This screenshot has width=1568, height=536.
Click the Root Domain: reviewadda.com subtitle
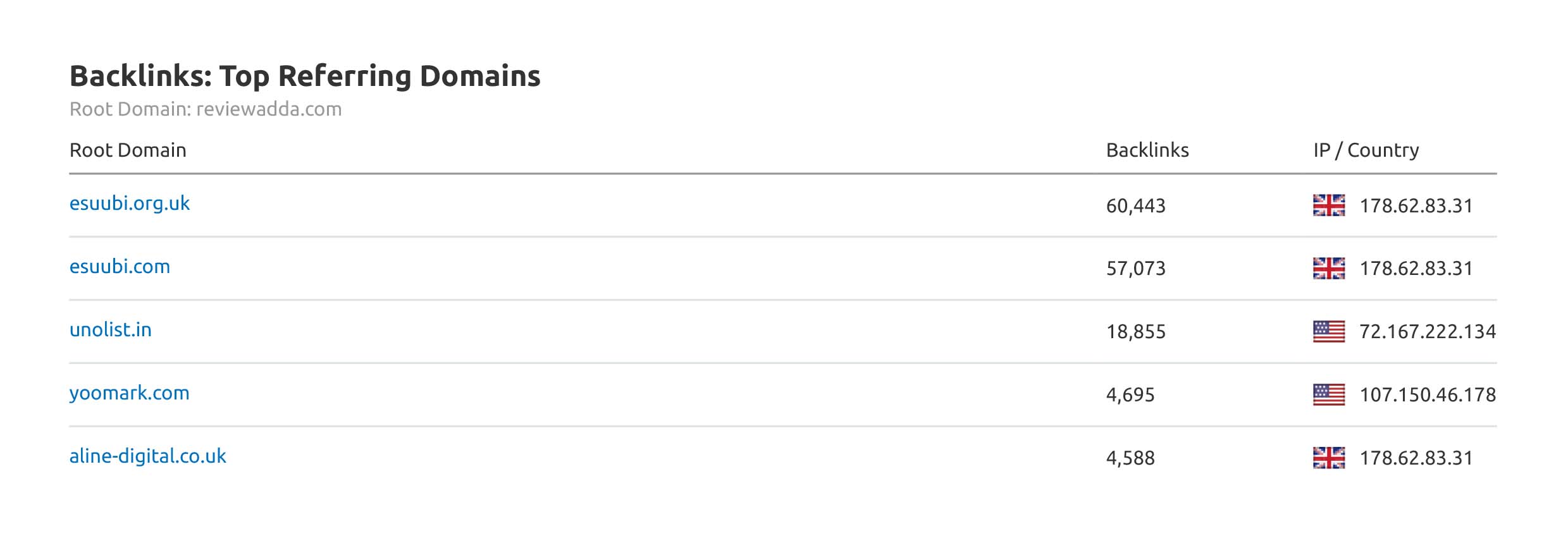click(206, 109)
